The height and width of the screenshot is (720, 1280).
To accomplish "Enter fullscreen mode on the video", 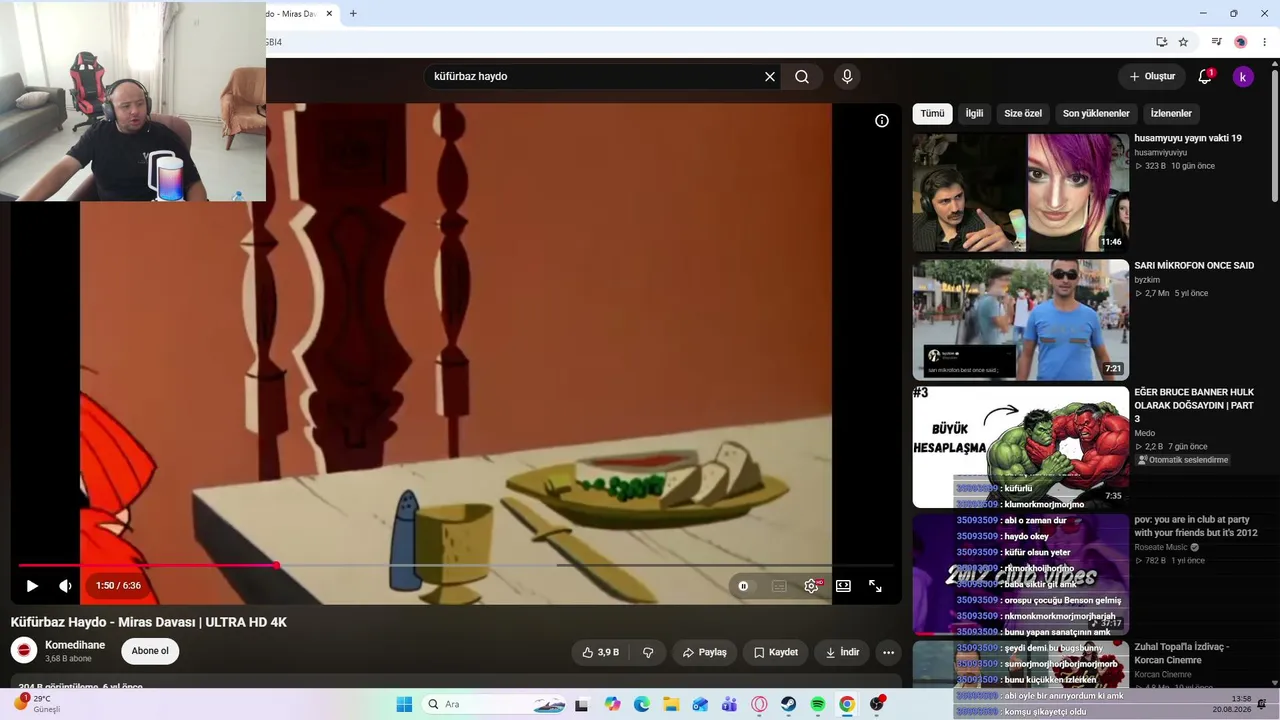I will [875, 586].
